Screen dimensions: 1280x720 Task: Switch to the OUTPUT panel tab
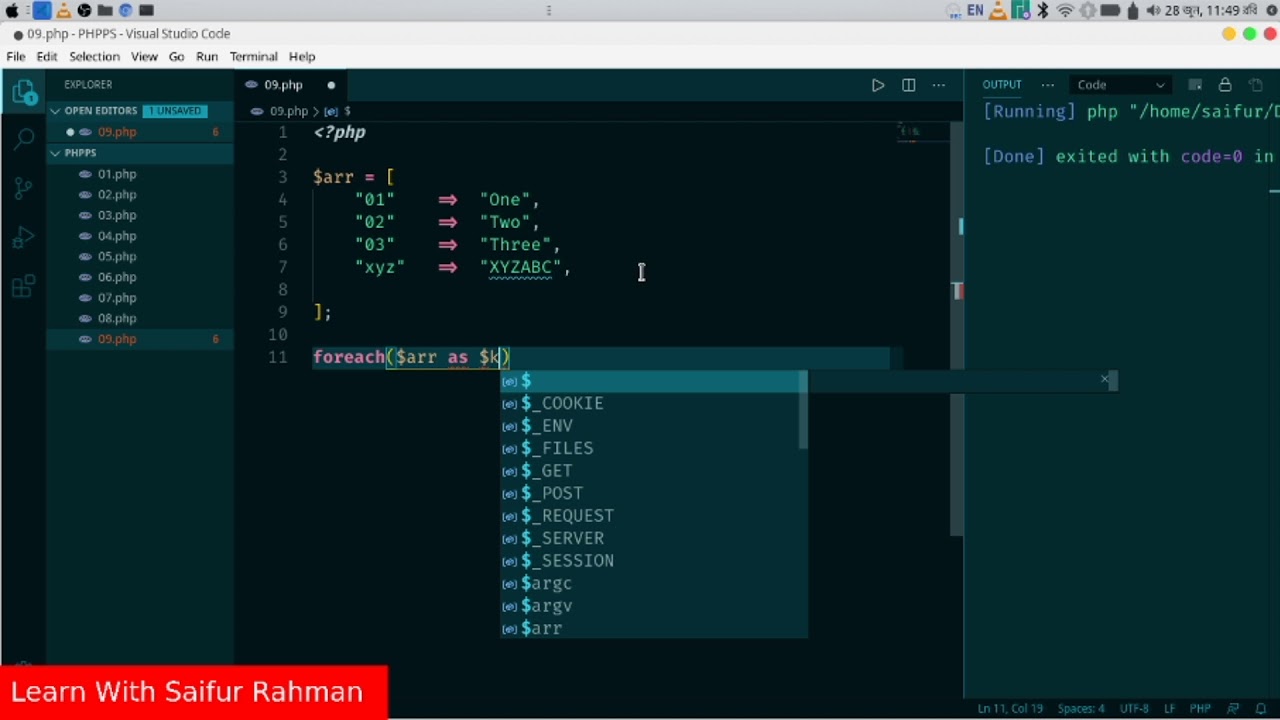click(x=1001, y=85)
